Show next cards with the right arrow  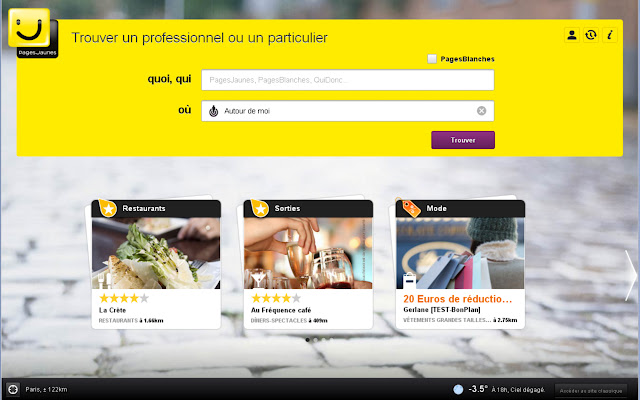click(630, 276)
